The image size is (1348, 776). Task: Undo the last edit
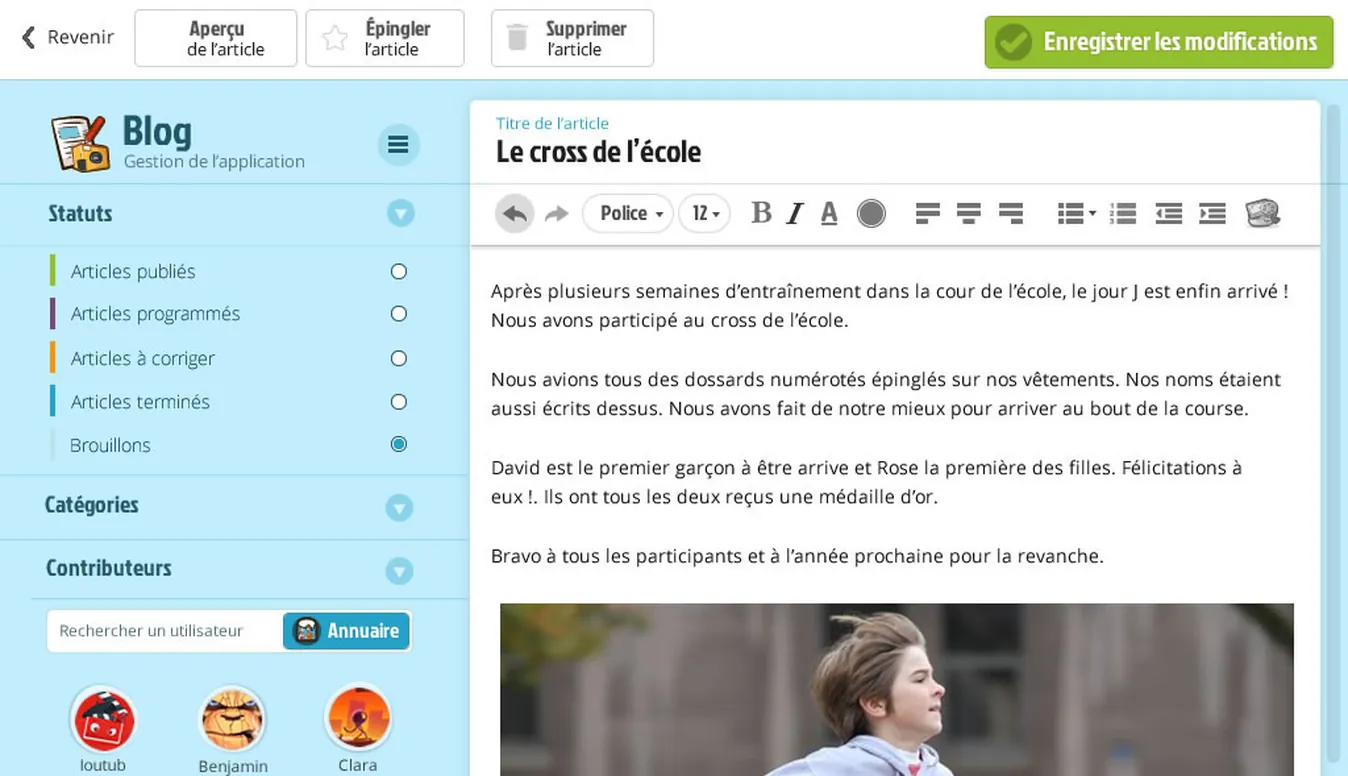(x=514, y=213)
